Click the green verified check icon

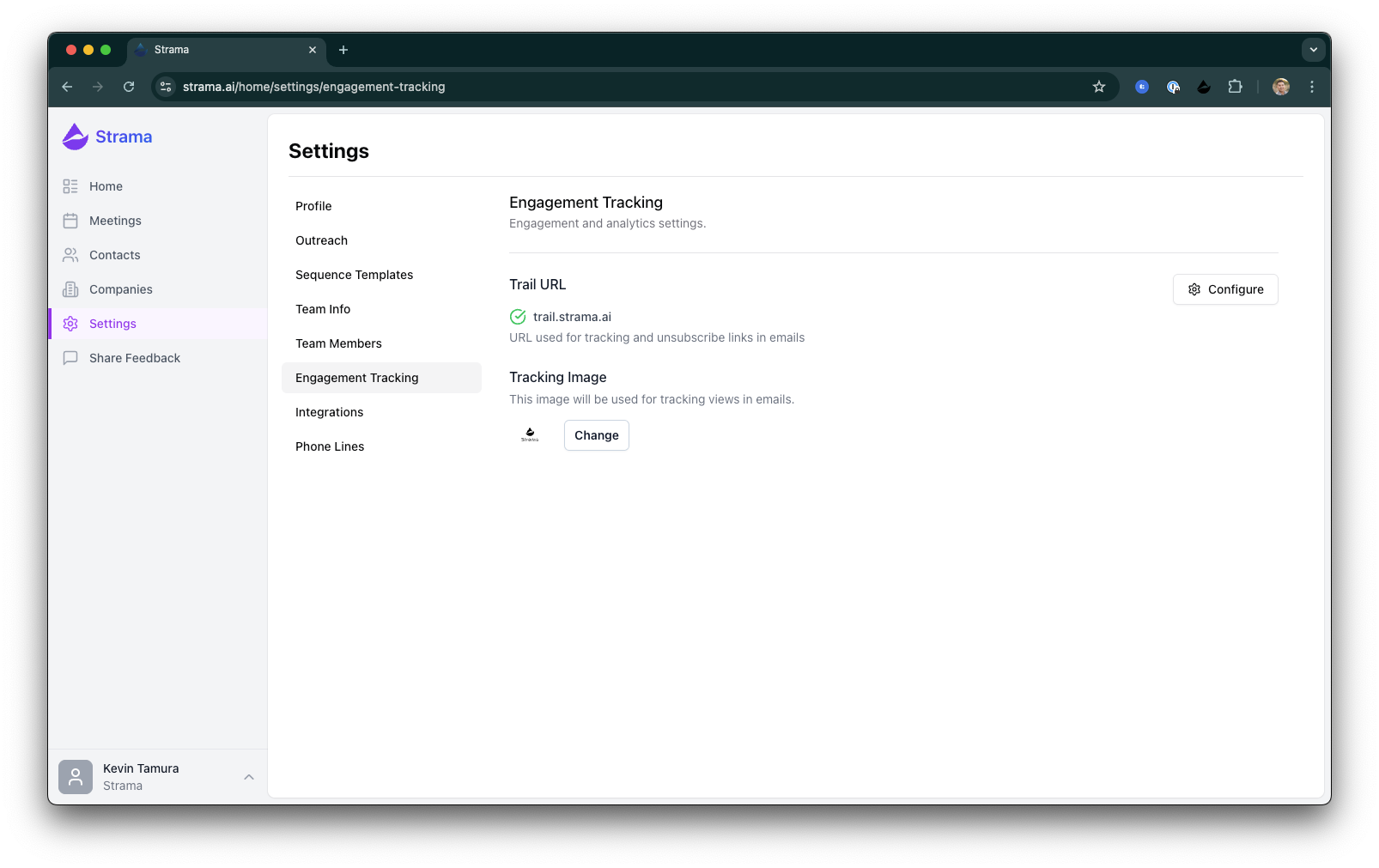[x=518, y=317]
